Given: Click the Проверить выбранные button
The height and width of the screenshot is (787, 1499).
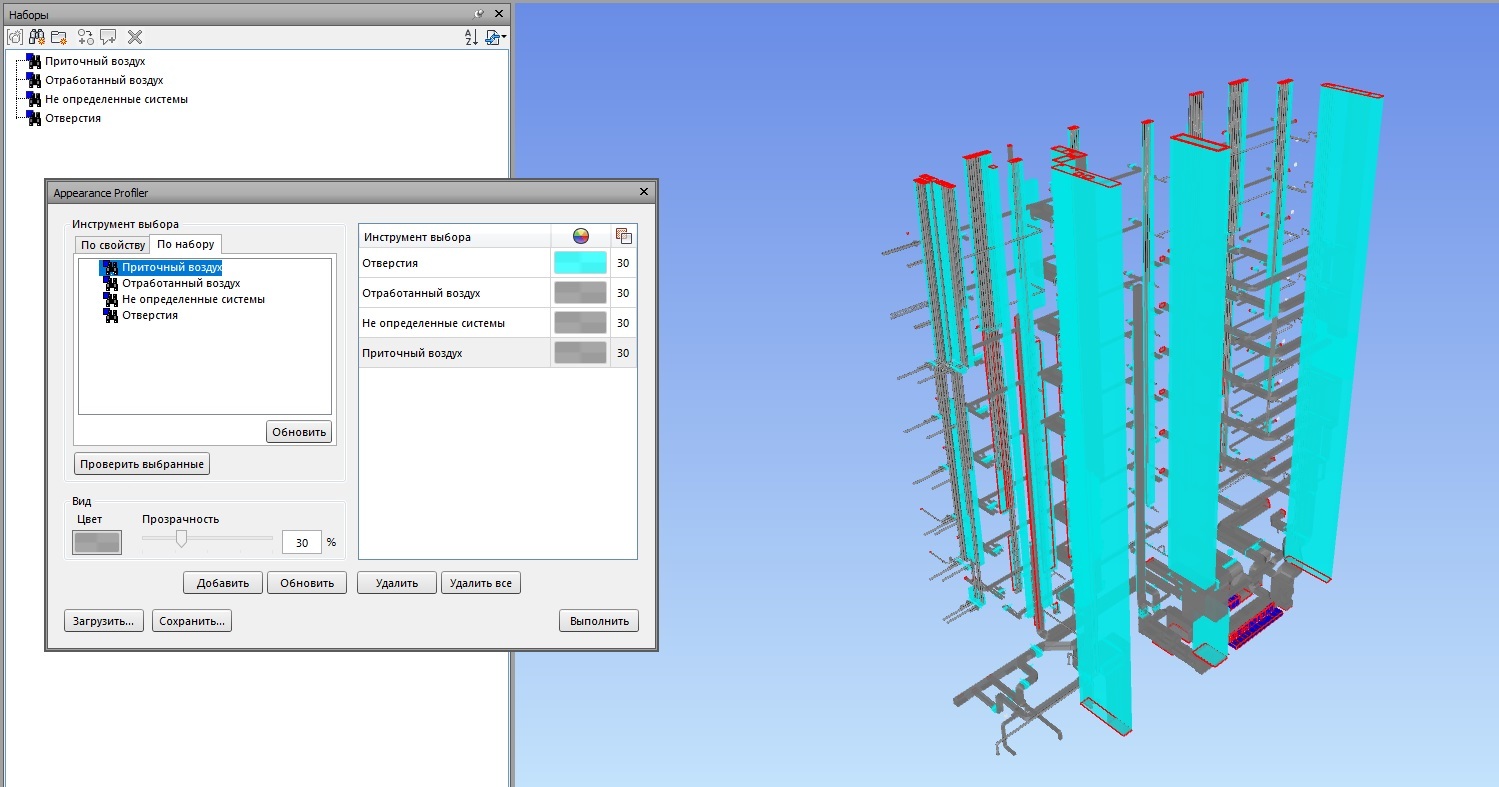Looking at the screenshot, I should pos(142,464).
